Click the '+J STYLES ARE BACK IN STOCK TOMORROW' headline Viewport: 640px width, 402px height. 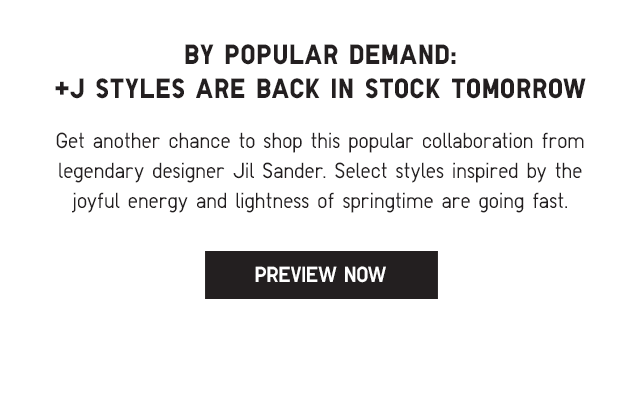(320, 89)
